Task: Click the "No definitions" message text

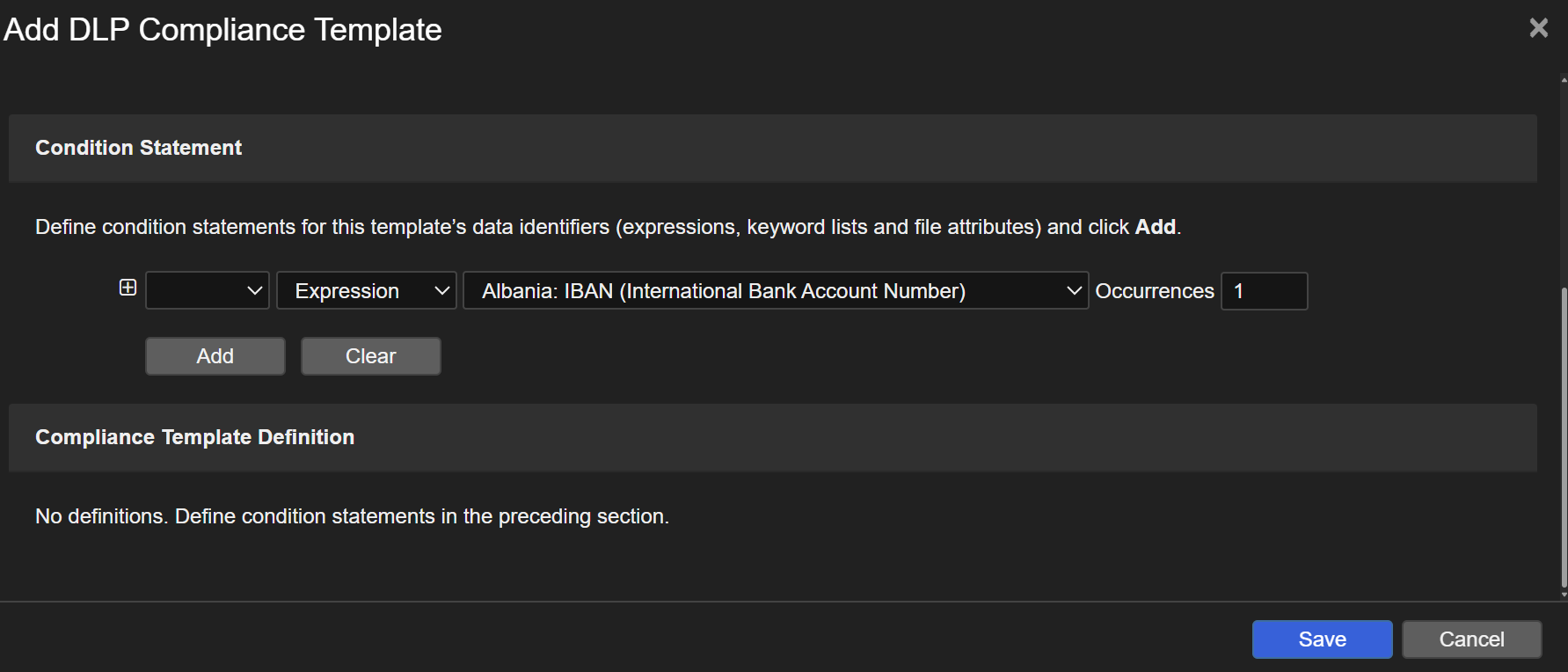Action: pos(352,516)
